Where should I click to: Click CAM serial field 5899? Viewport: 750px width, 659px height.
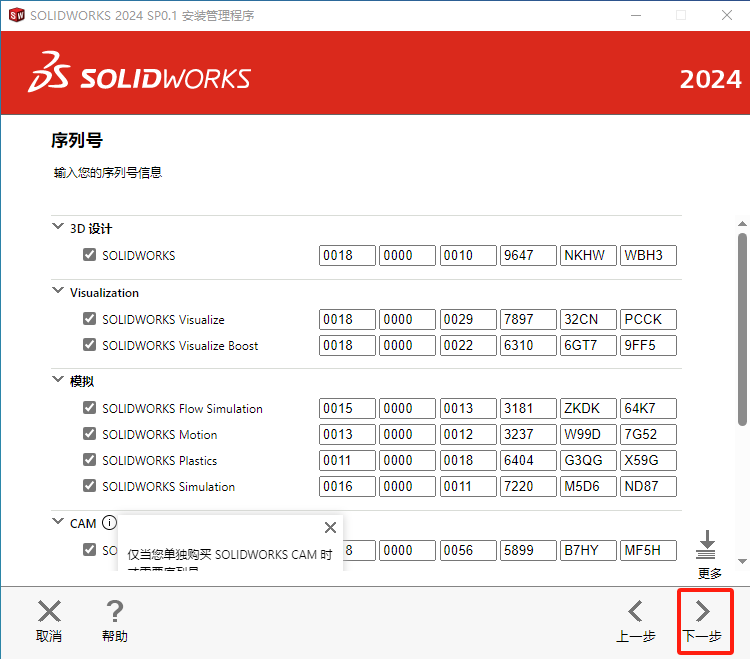528,550
